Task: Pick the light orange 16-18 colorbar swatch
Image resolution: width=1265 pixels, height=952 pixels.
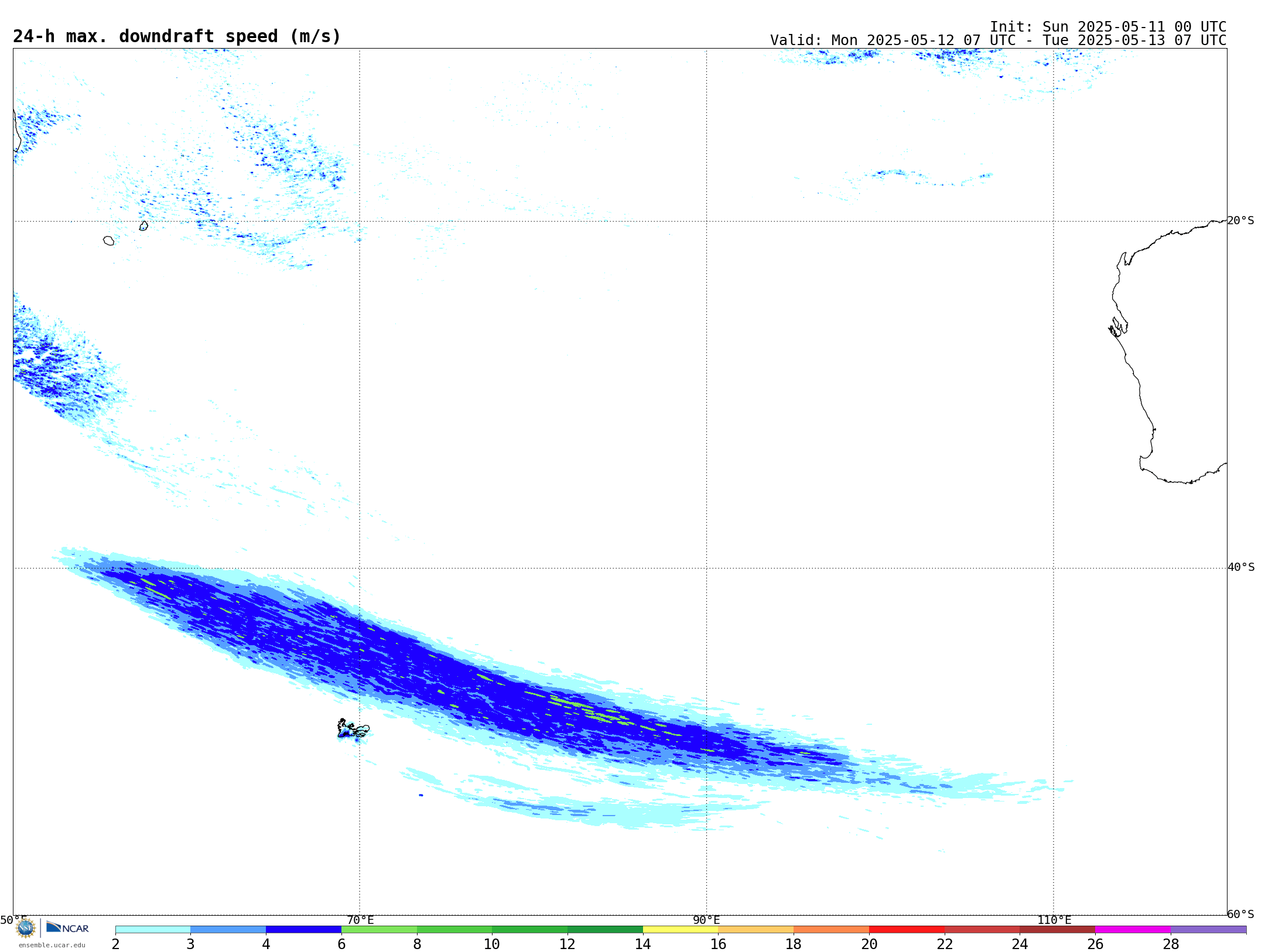Action: (756, 929)
